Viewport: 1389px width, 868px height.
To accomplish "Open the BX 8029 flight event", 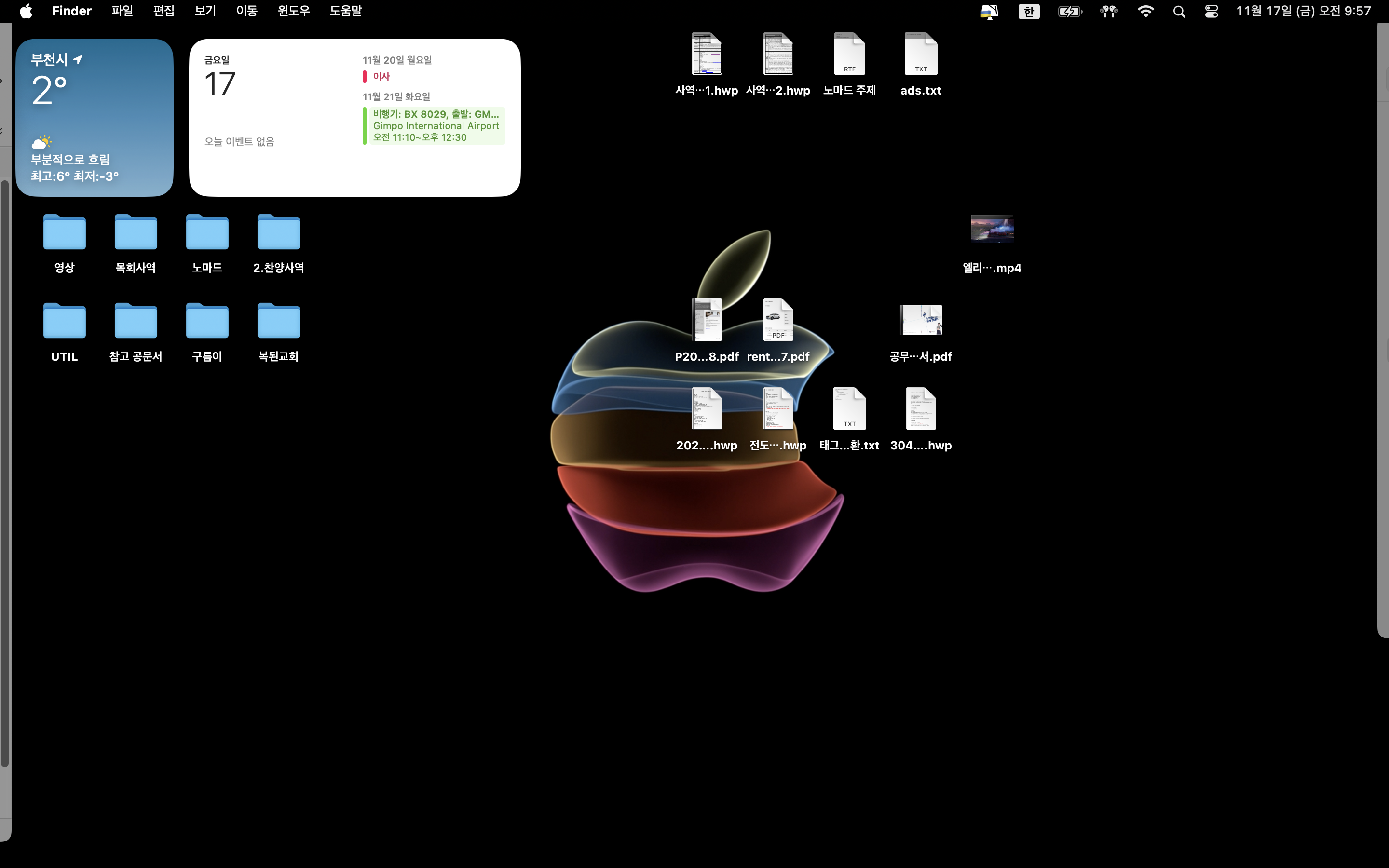I will pyautogui.click(x=435, y=126).
